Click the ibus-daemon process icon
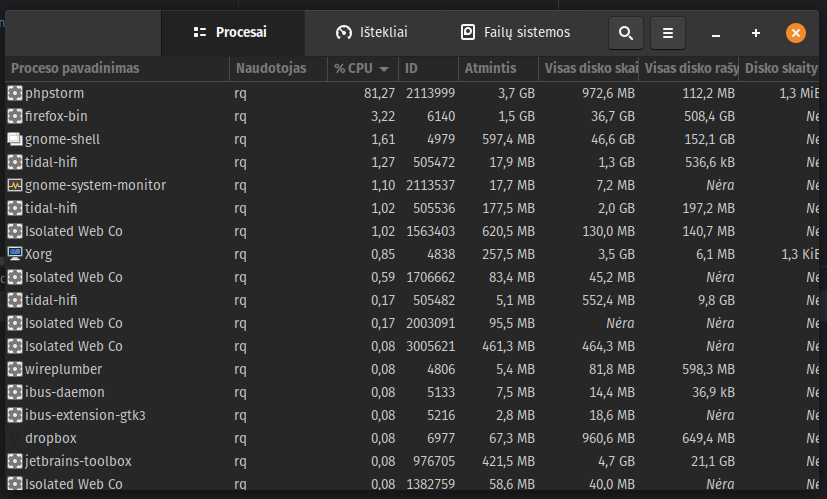Screen dimensions: 827x499 point(15,392)
